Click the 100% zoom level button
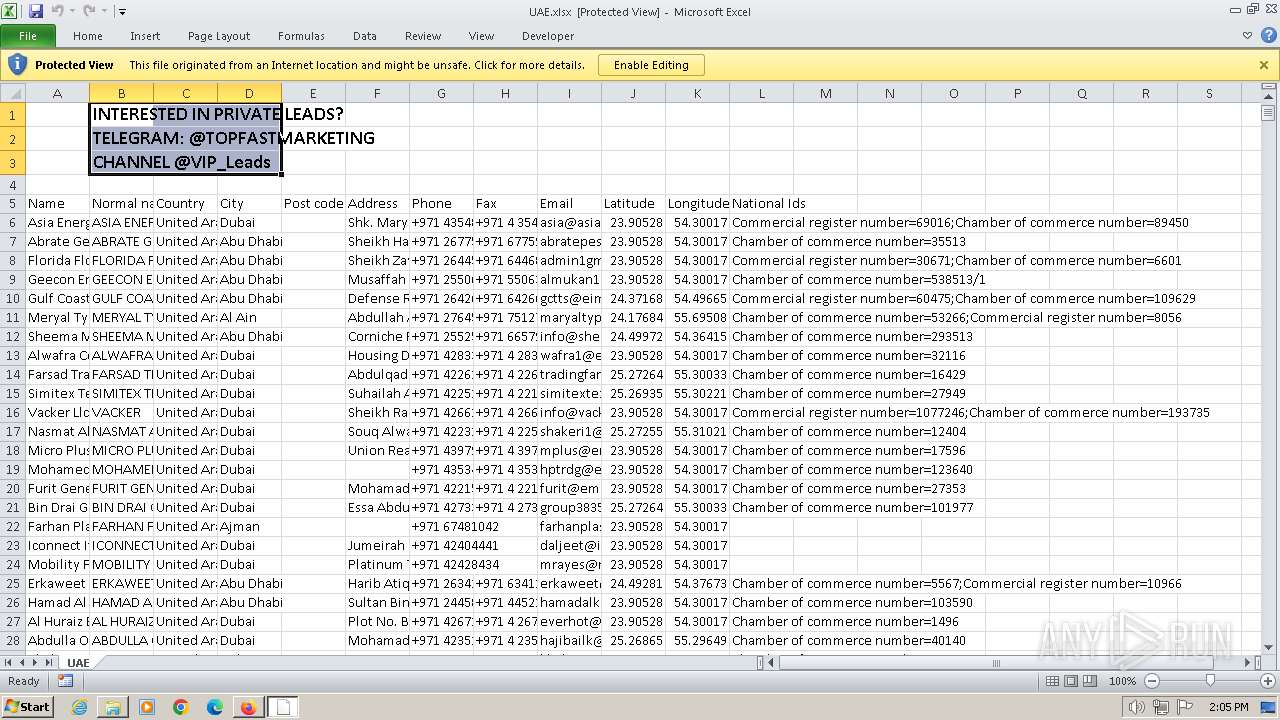The image size is (1280, 720). pyautogui.click(x=1122, y=681)
